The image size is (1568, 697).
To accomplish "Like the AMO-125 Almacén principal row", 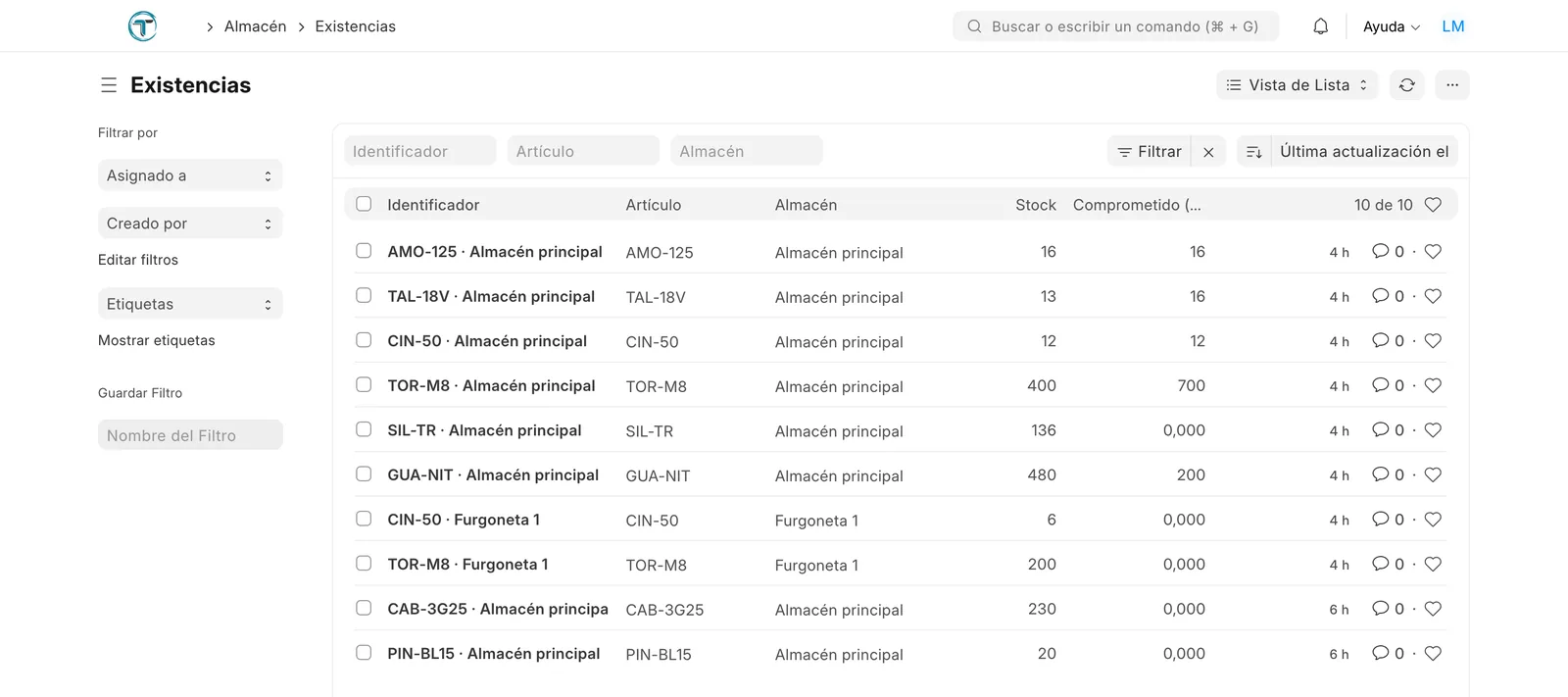I will click(1433, 252).
